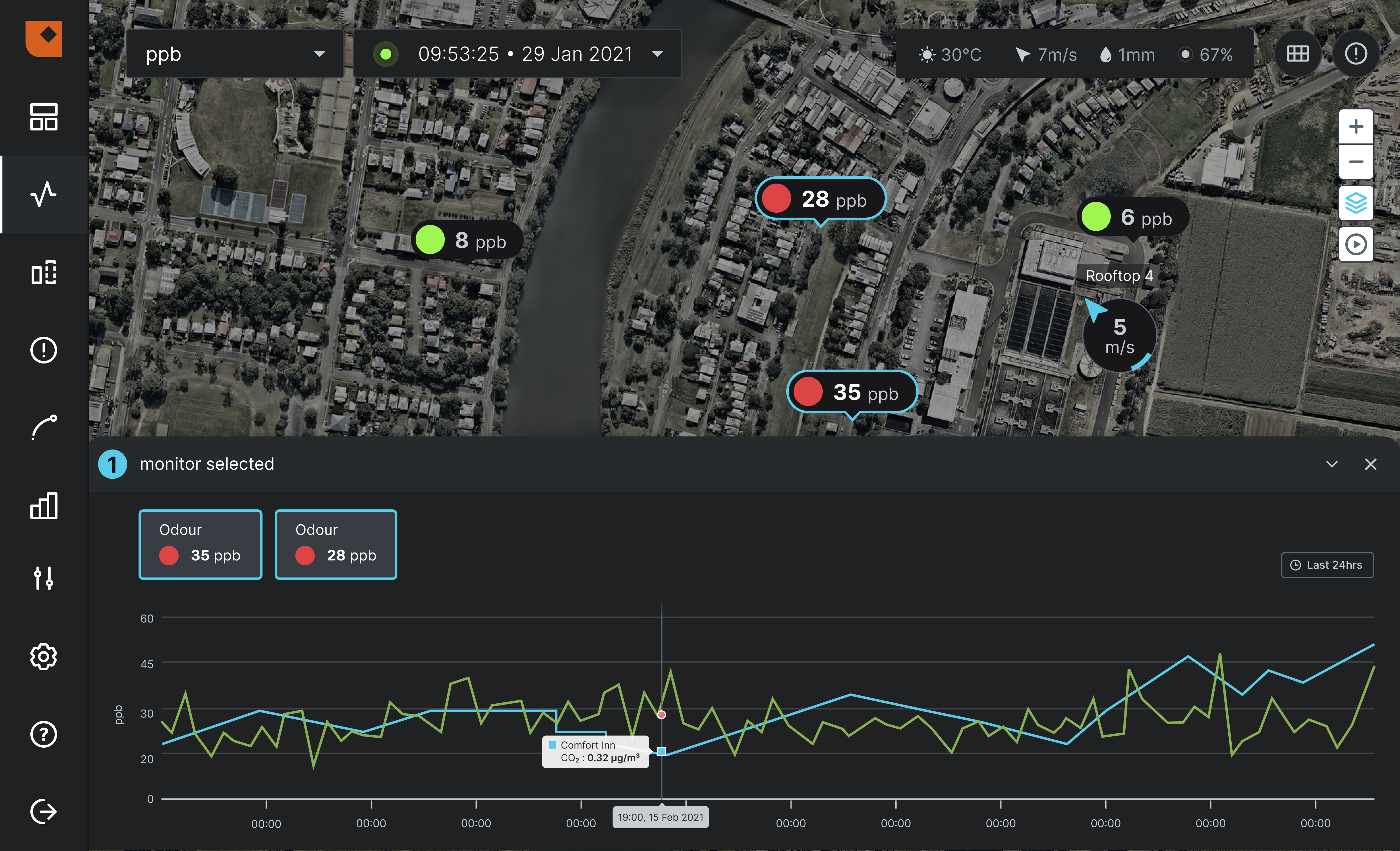Click the Last 24hrs button
This screenshot has height=851, width=1400.
pyautogui.click(x=1327, y=564)
